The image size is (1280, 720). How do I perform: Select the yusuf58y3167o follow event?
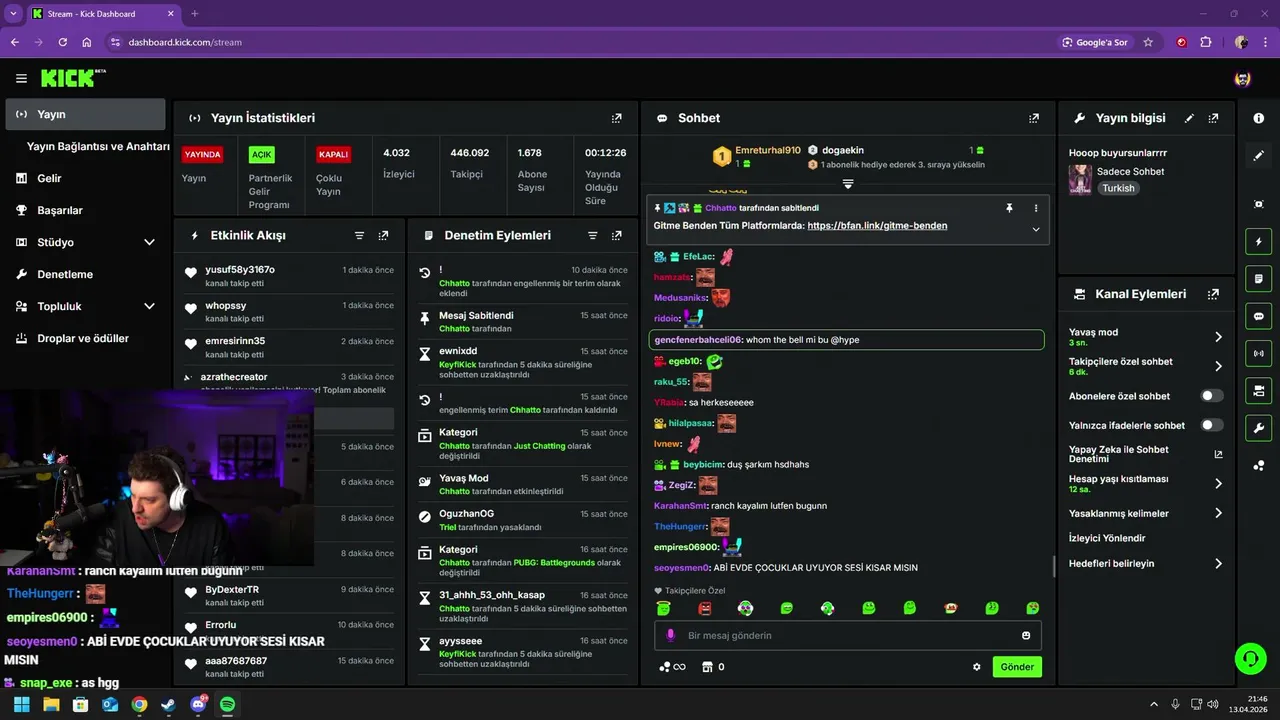pos(289,276)
